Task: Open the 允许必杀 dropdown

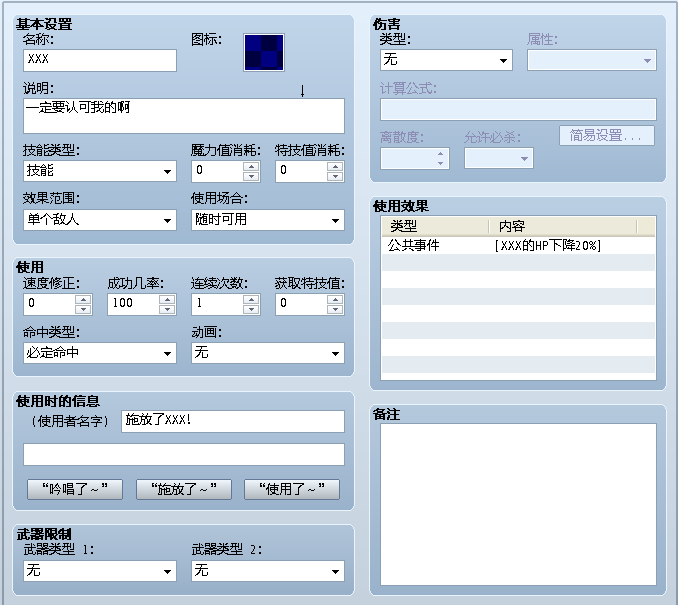Action: (499, 158)
